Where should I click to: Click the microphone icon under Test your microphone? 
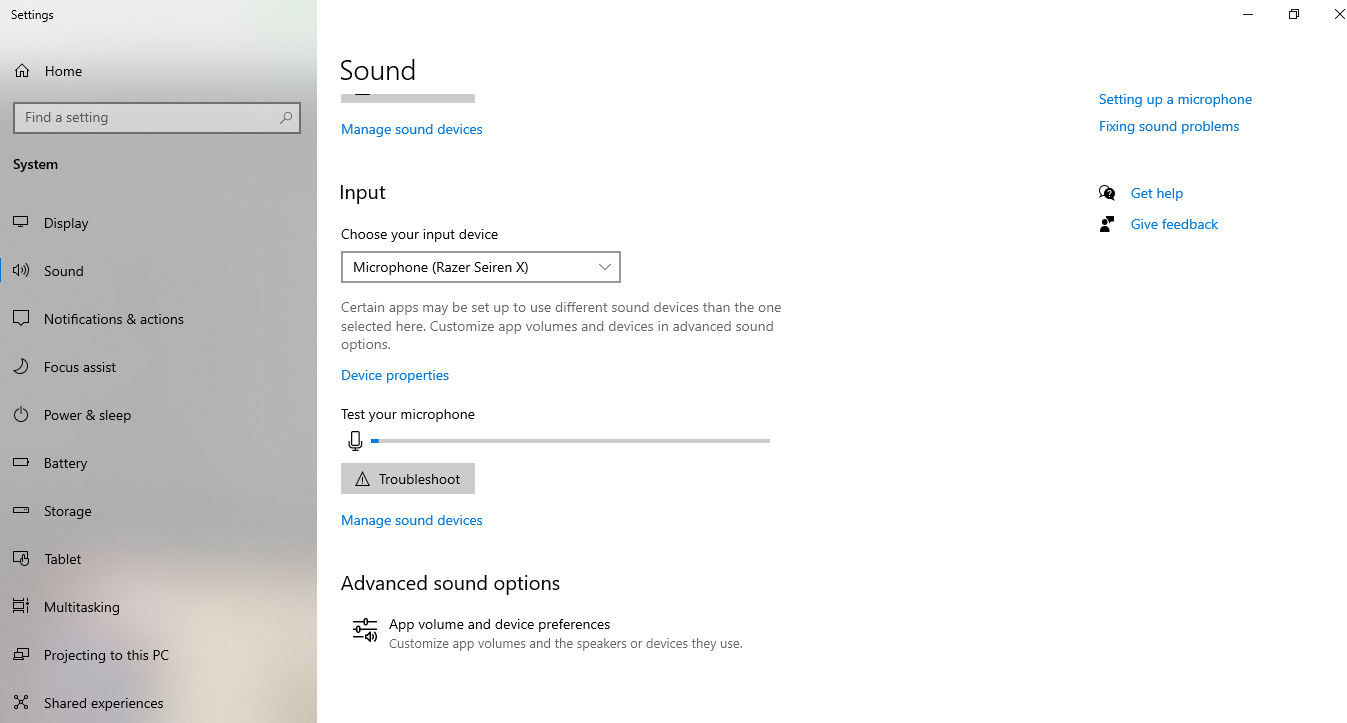(x=355, y=441)
